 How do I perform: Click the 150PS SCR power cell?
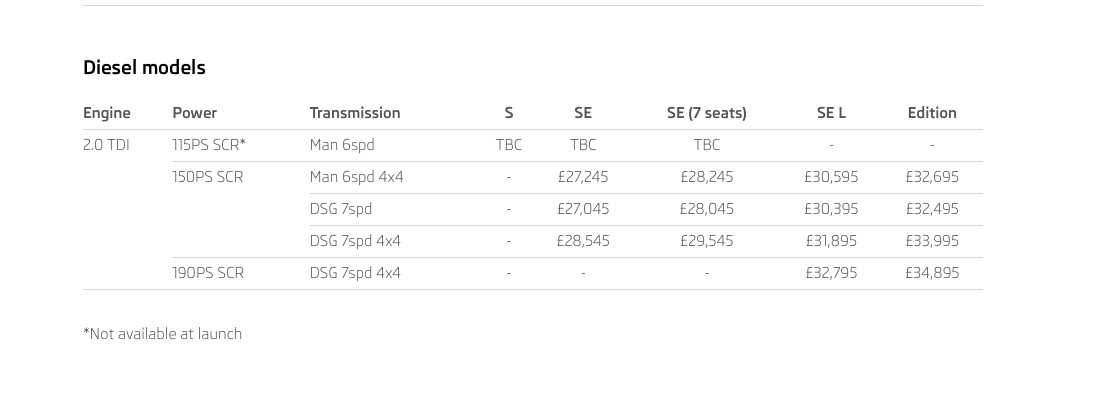208,178
